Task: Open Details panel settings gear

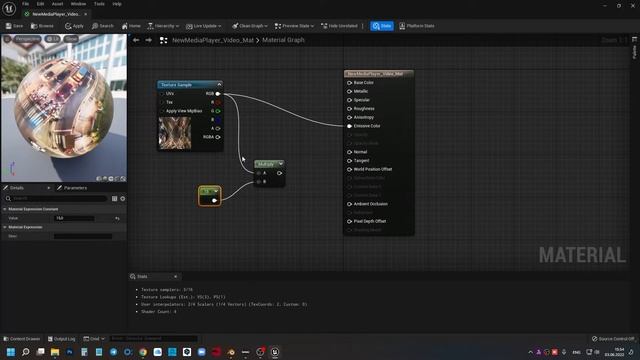Action: pos(122,198)
